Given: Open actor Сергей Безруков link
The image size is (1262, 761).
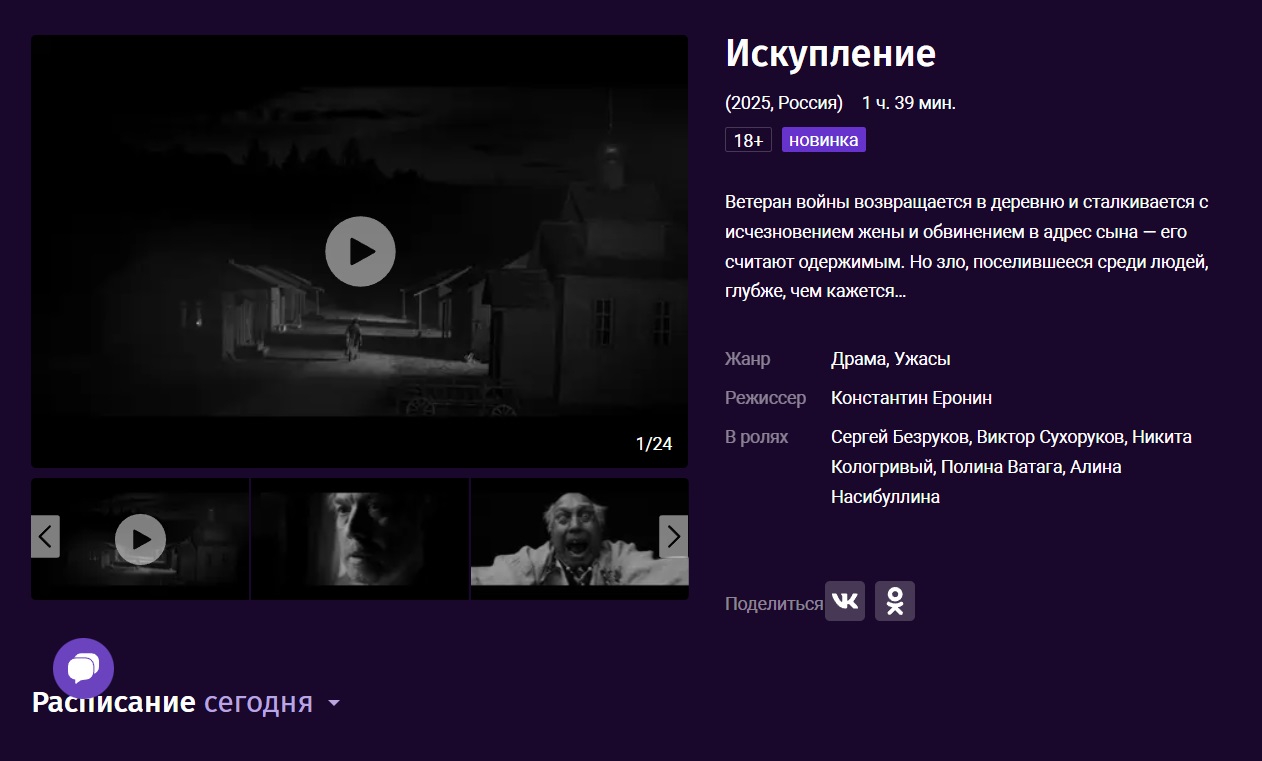Looking at the screenshot, I should coord(899,437).
